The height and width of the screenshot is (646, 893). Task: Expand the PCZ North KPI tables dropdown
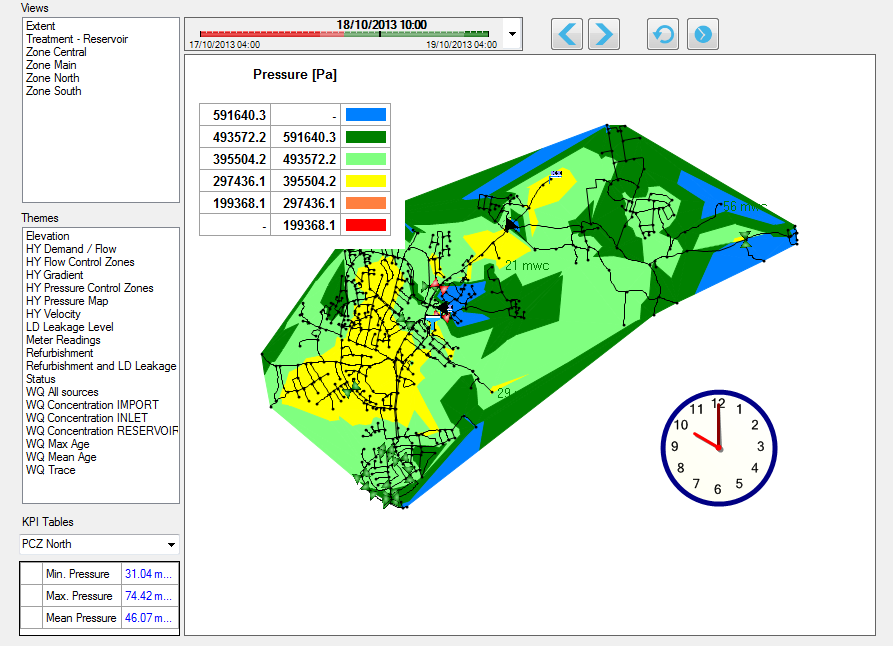(x=171, y=545)
